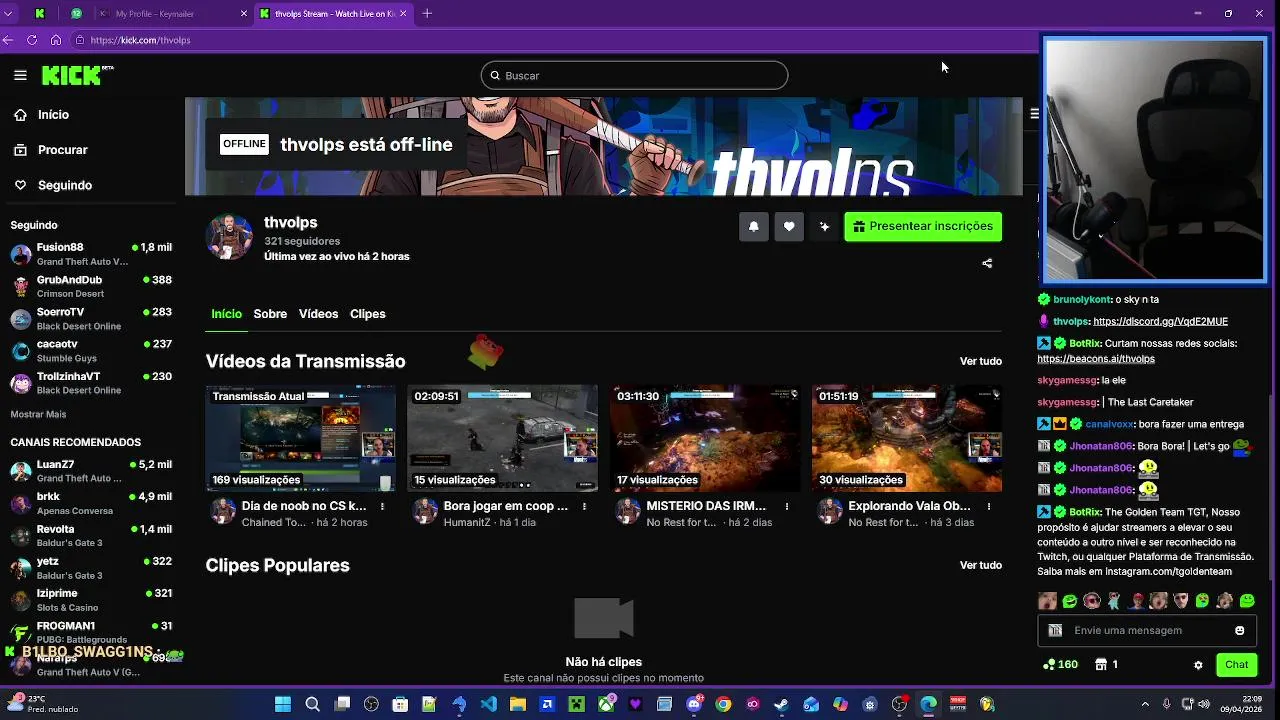The height and width of the screenshot is (720, 1280).
Task: Open the hamburger sidebar menu
Action: pyautogui.click(x=20, y=75)
